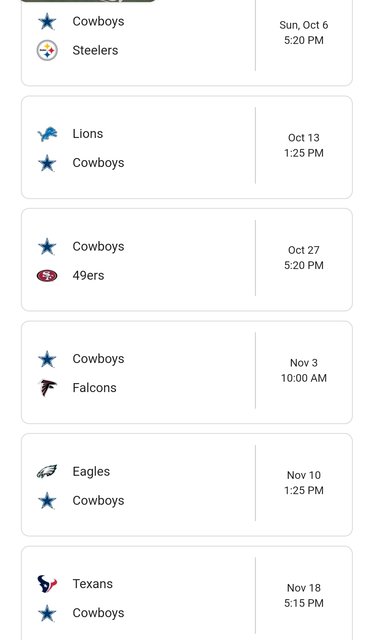Select the 49ers team name
Screen dimensions: 373x640
pos(88,276)
